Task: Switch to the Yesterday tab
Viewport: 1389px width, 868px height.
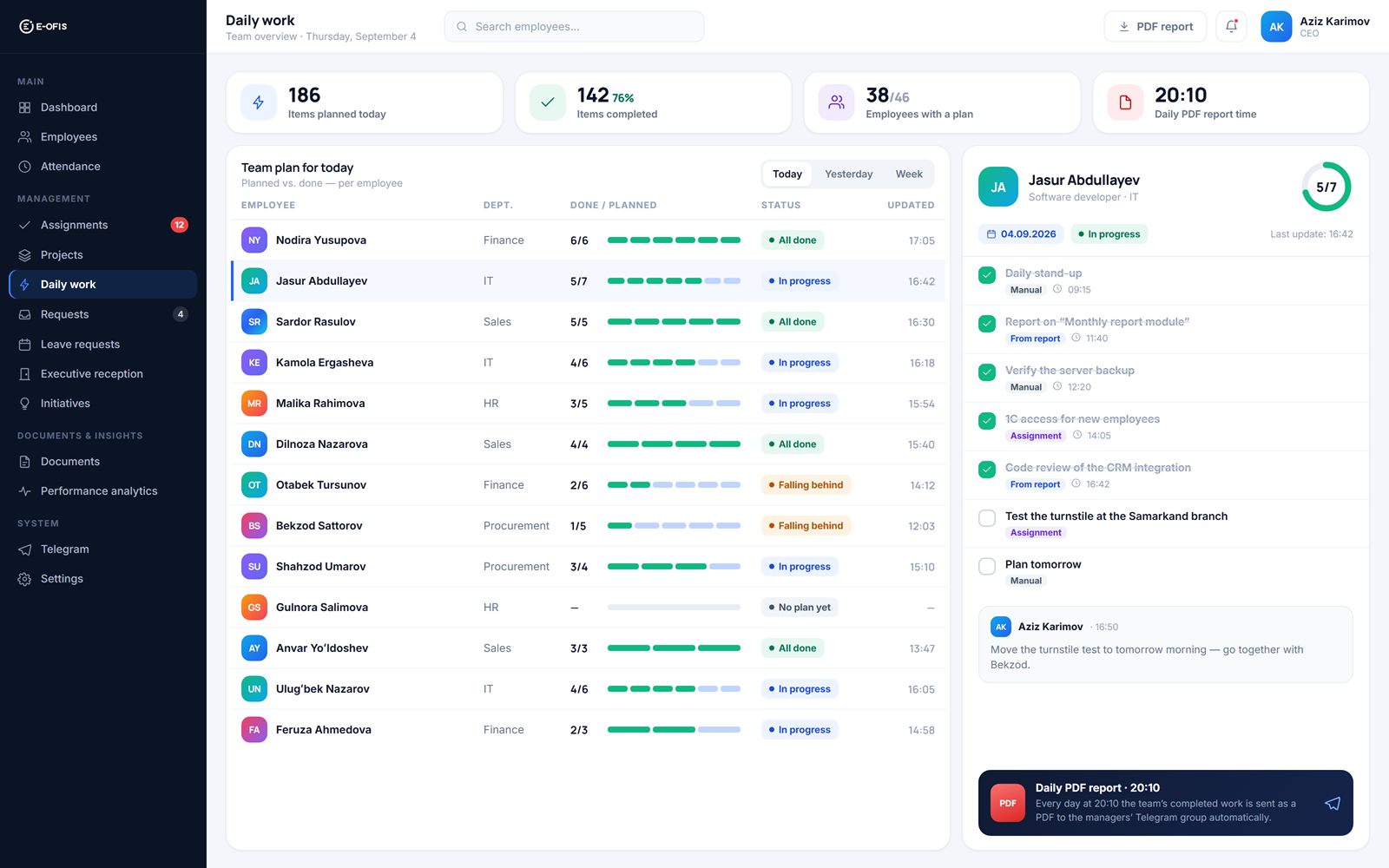Action: click(x=849, y=174)
